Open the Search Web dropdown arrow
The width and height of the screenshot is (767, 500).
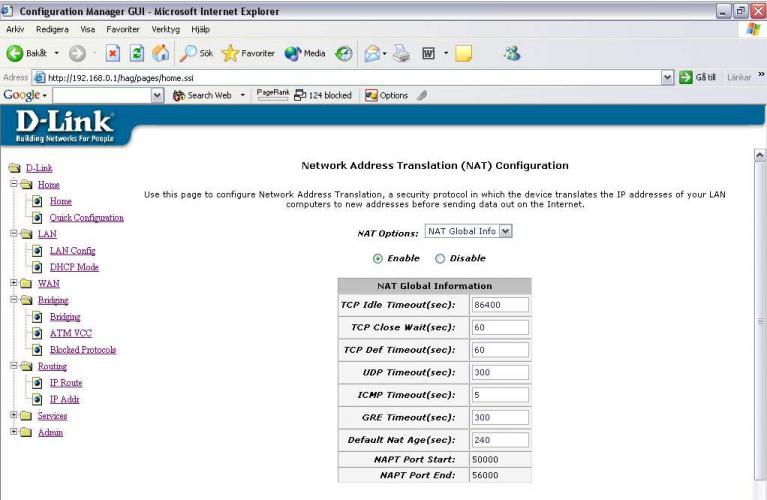242,95
